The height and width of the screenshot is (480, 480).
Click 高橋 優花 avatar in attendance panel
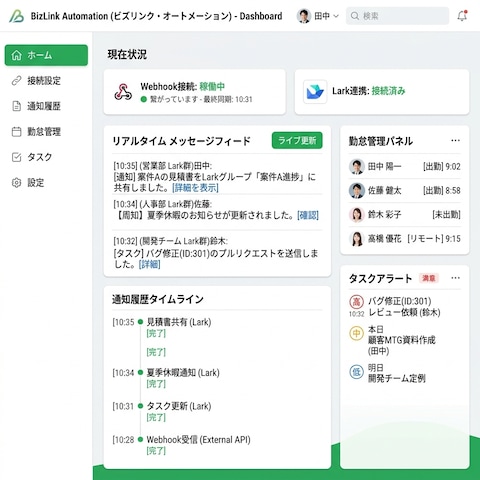357,239
